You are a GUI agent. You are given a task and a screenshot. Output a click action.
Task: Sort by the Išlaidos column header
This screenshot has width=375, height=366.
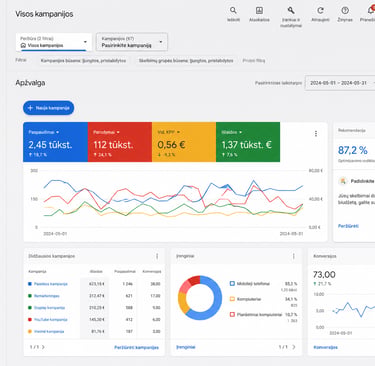[x=96, y=271]
